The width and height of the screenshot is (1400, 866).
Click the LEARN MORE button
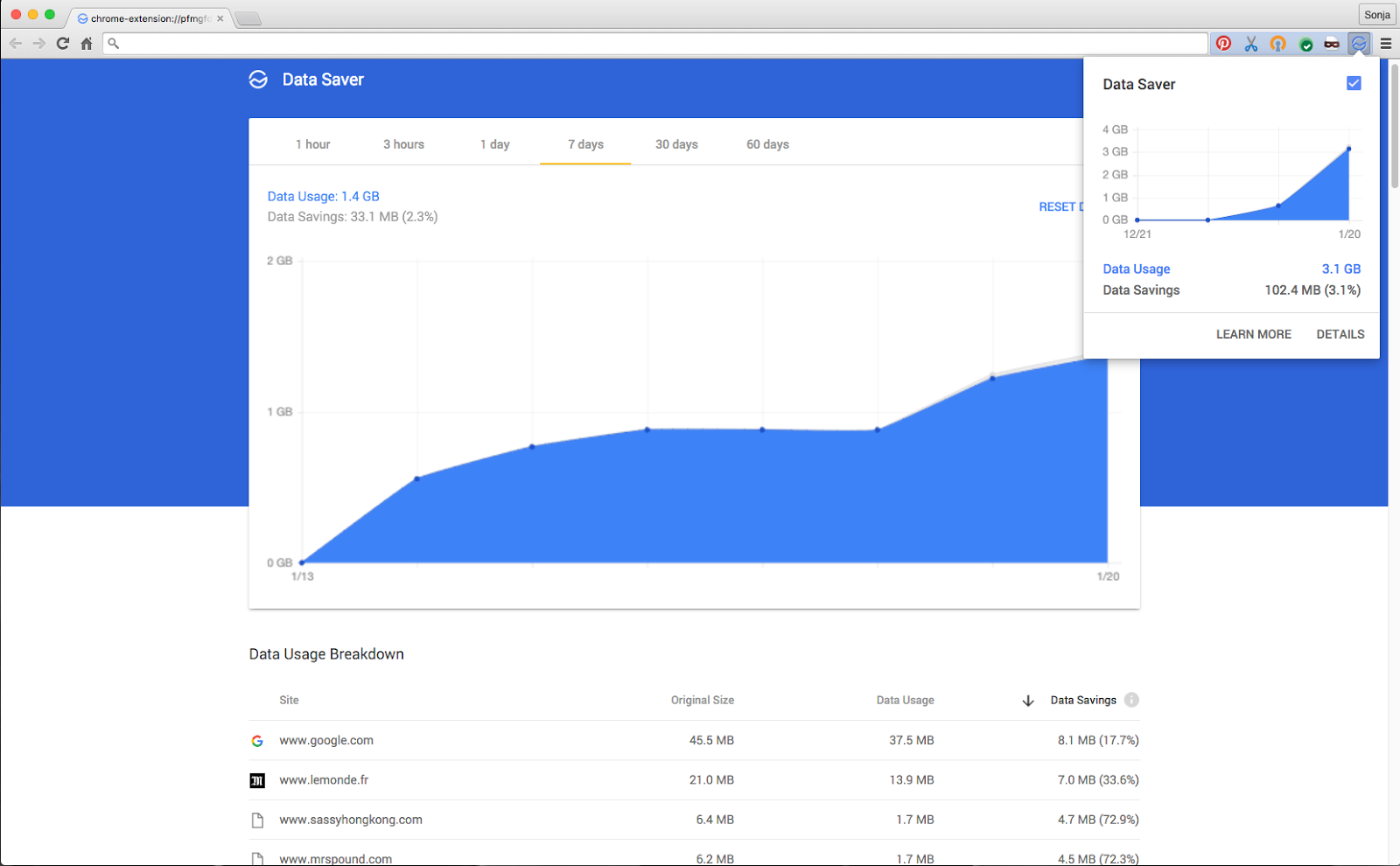point(1253,333)
